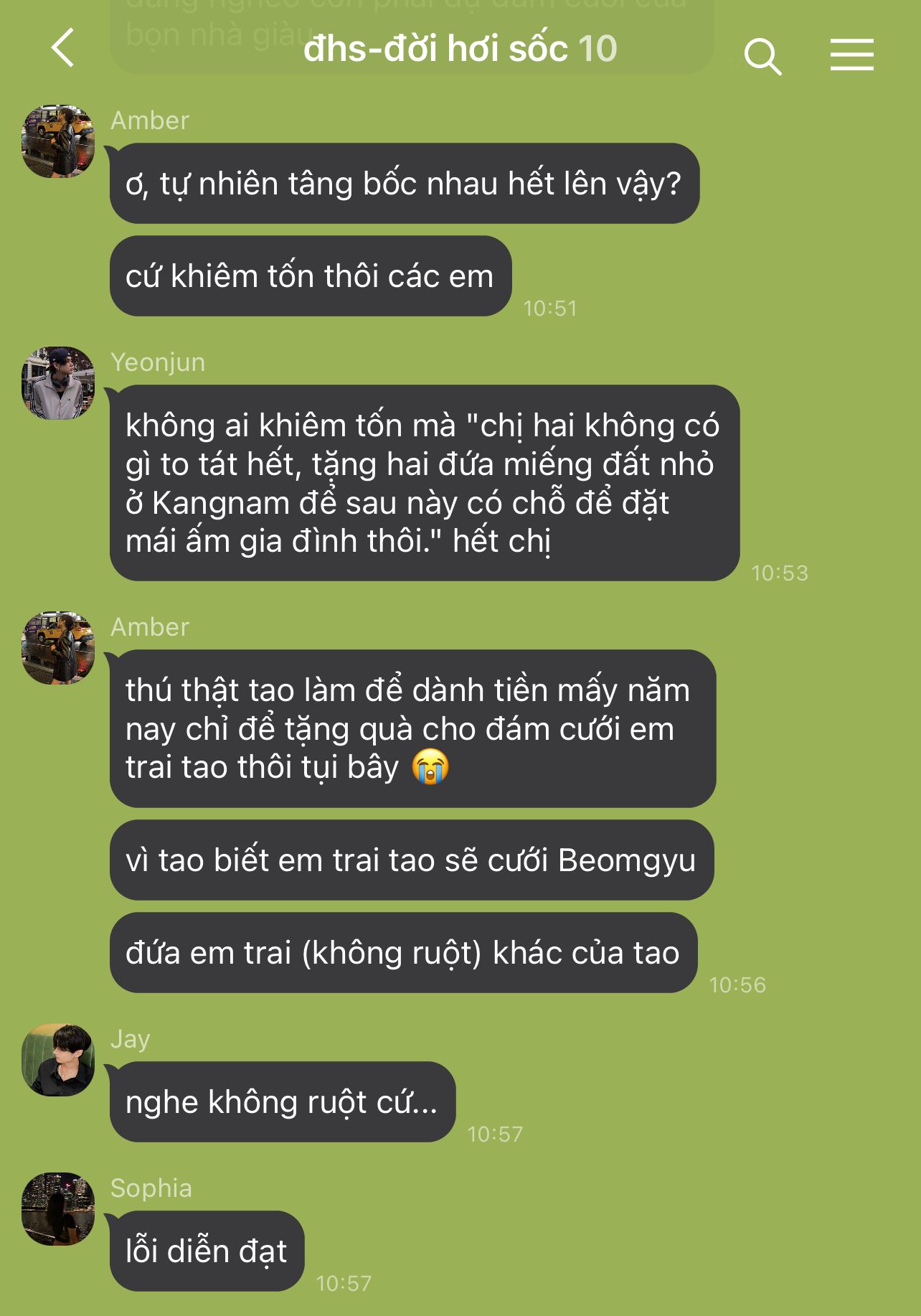Select the 'cứ khiêm tốn thôi các em' bubble

pyautogui.click(x=311, y=276)
